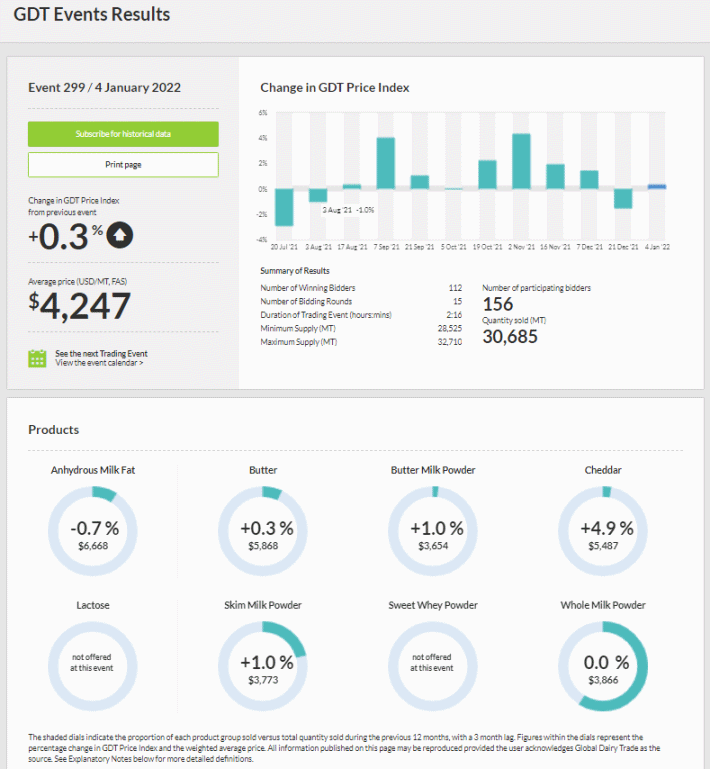710x769 pixels.
Task: Open the Whole Milk Powder dial
Action: [603, 666]
